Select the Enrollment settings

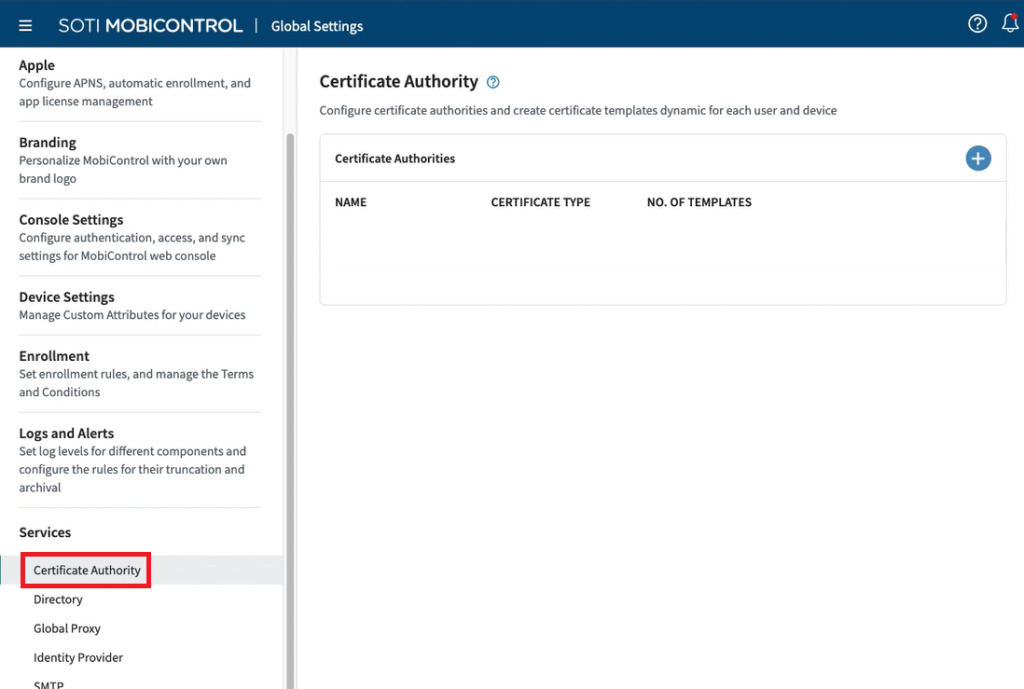pos(54,356)
